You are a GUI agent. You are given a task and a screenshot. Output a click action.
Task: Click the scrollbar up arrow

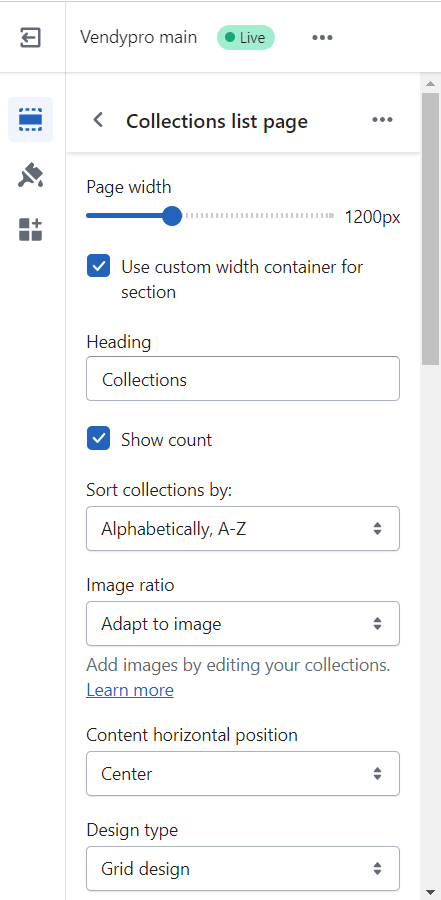tap(430, 84)
